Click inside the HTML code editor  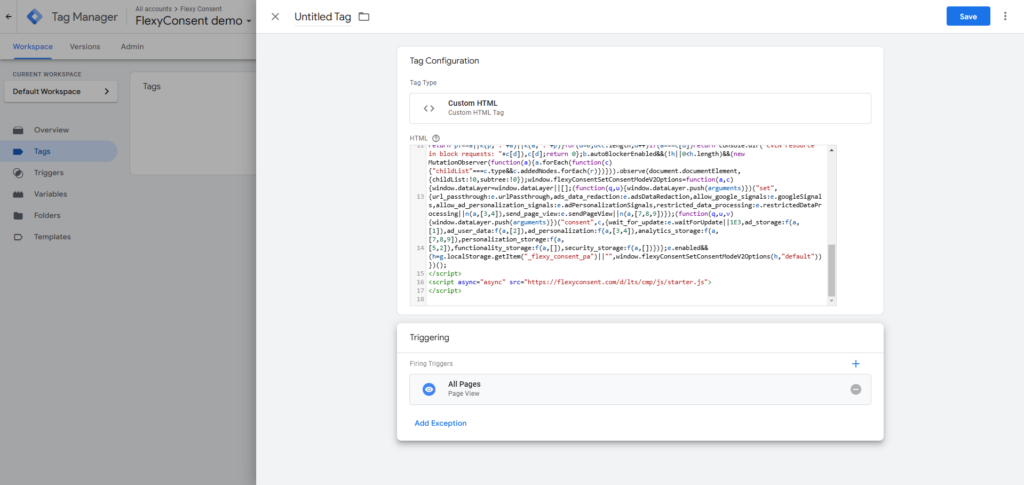(620, 220)
